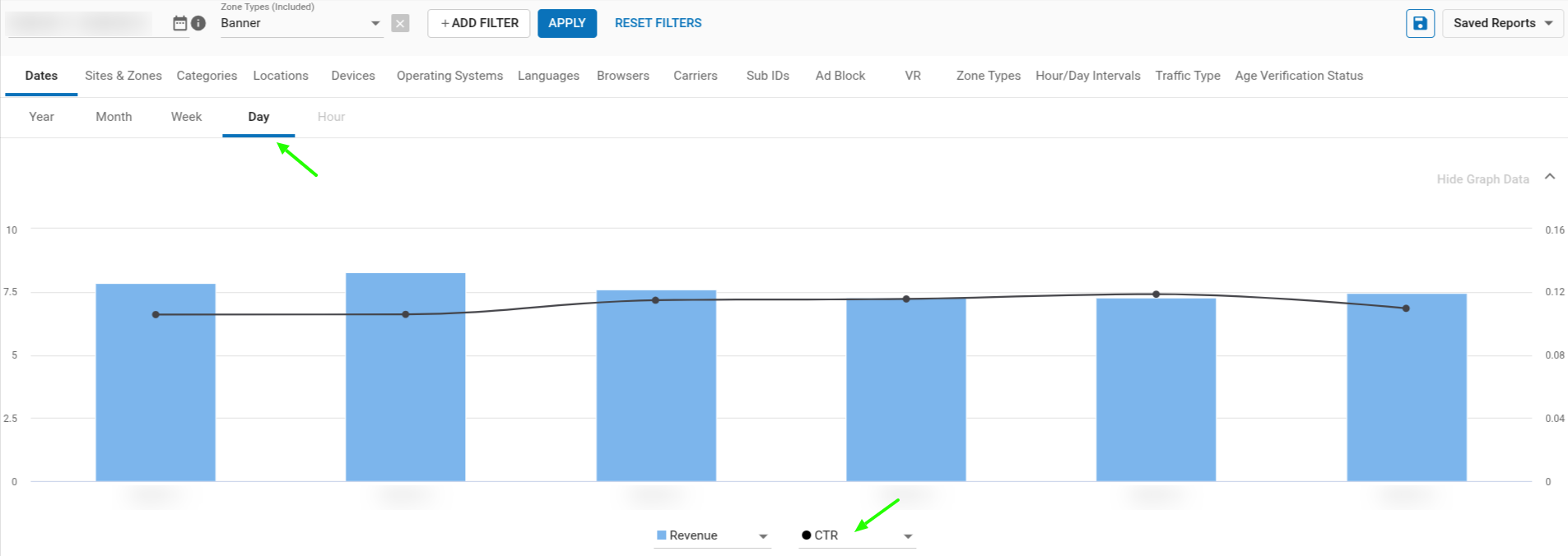The image size is (1568, 556).
Task: Open the Operating Systems tab
Action: pyautogui.click(x=449, y=76)
